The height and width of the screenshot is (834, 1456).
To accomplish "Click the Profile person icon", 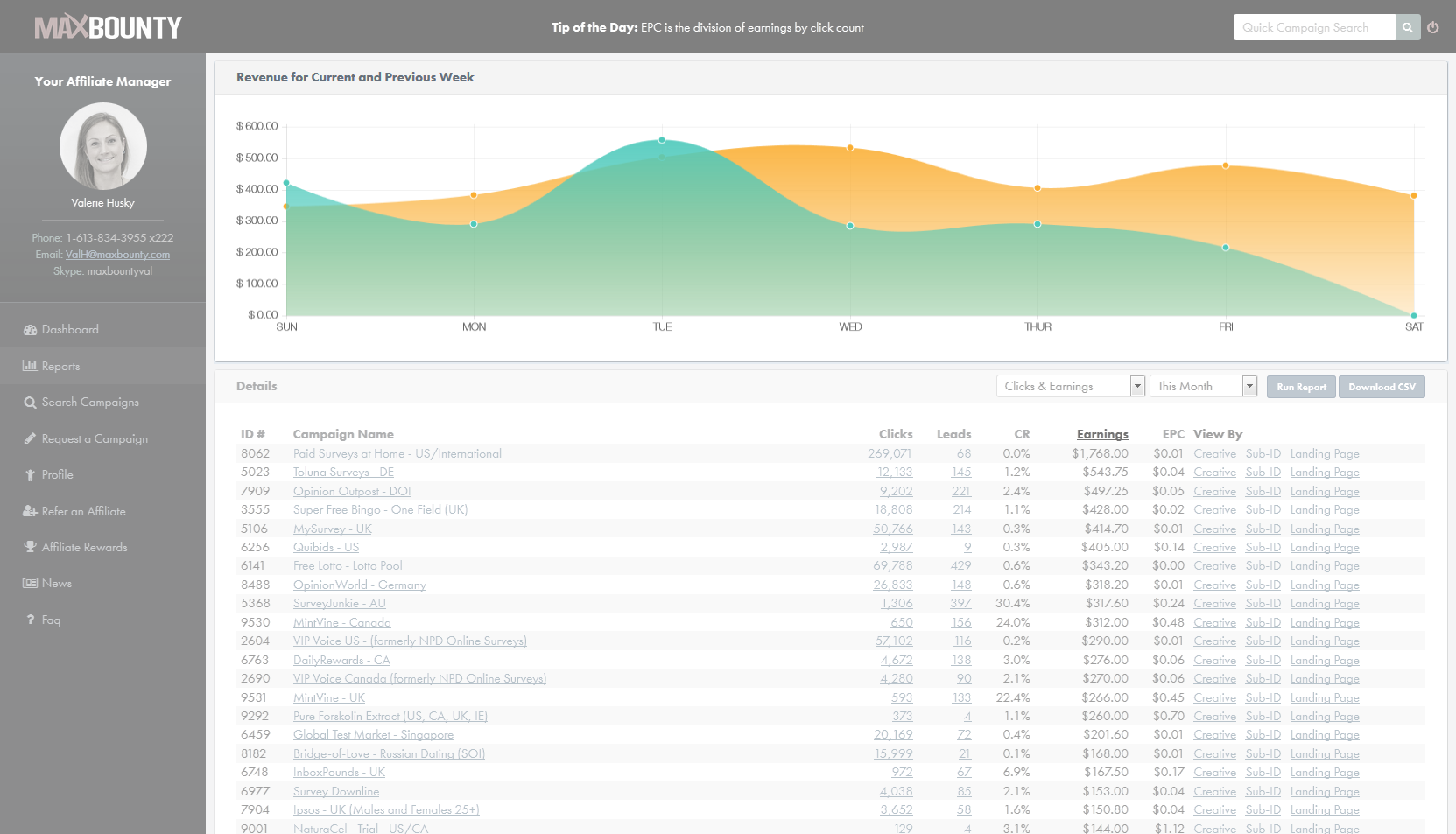I will (x=31, y=475).
